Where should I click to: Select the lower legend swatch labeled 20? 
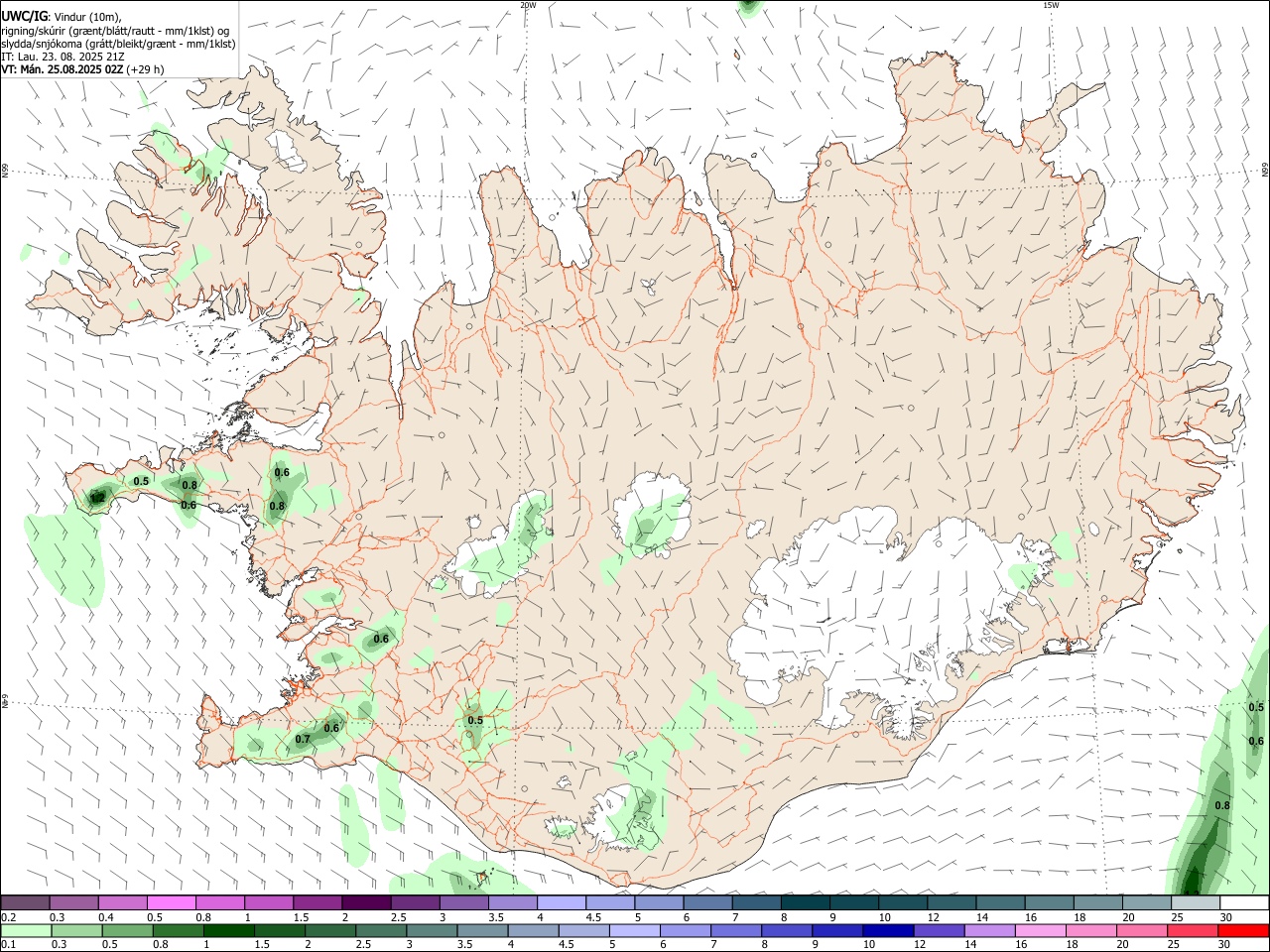click(x=1143, y=930)
